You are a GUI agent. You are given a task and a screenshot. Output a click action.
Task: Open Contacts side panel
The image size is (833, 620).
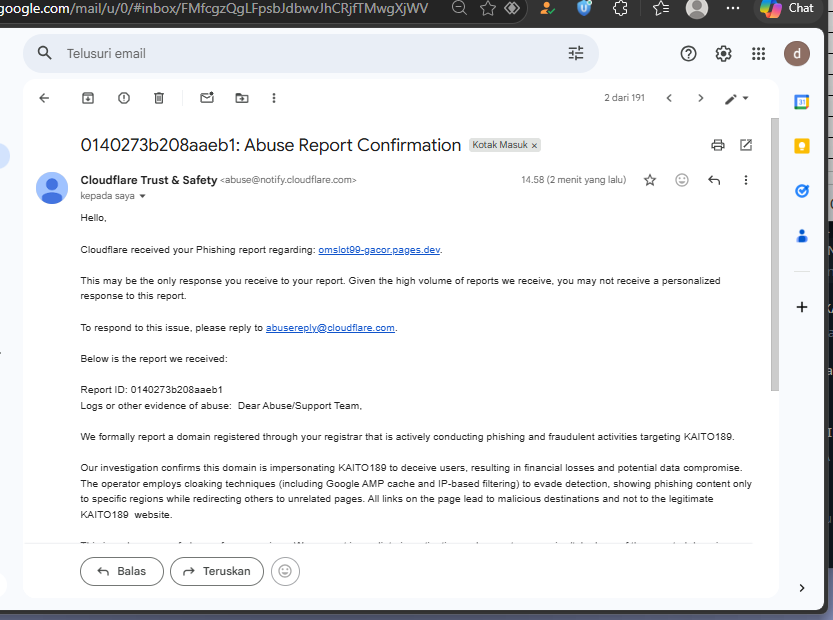click(802, 235)
